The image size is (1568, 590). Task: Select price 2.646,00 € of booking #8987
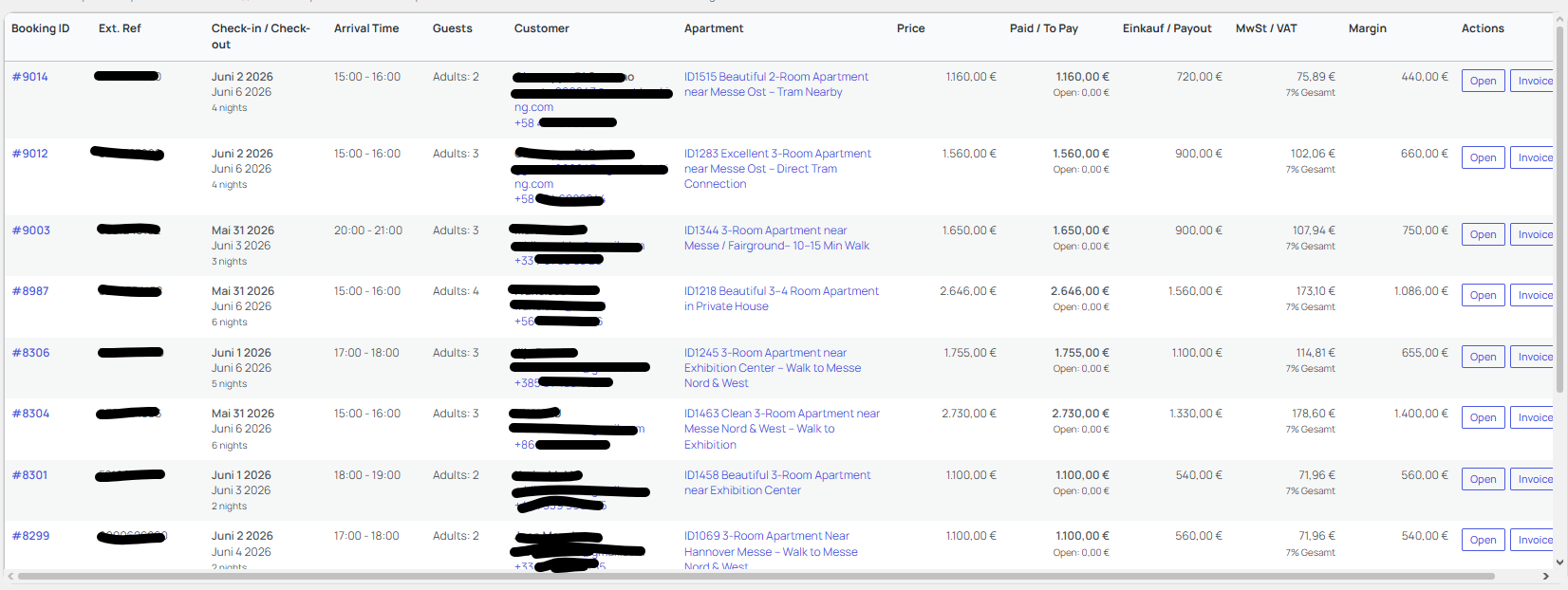[x=968, y=291]
